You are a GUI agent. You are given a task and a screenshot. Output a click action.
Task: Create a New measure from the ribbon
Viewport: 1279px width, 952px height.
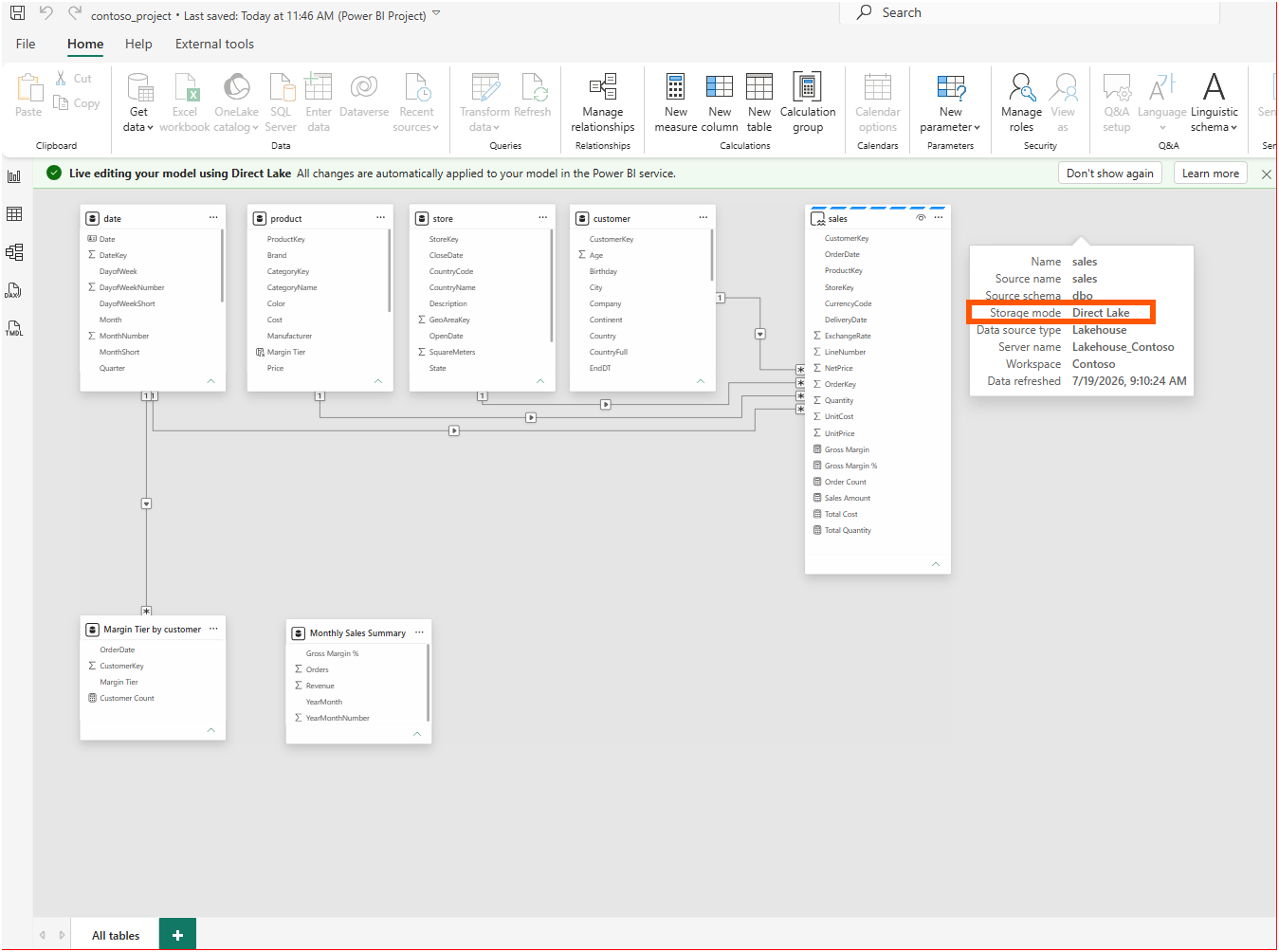(x=676, y=103)
